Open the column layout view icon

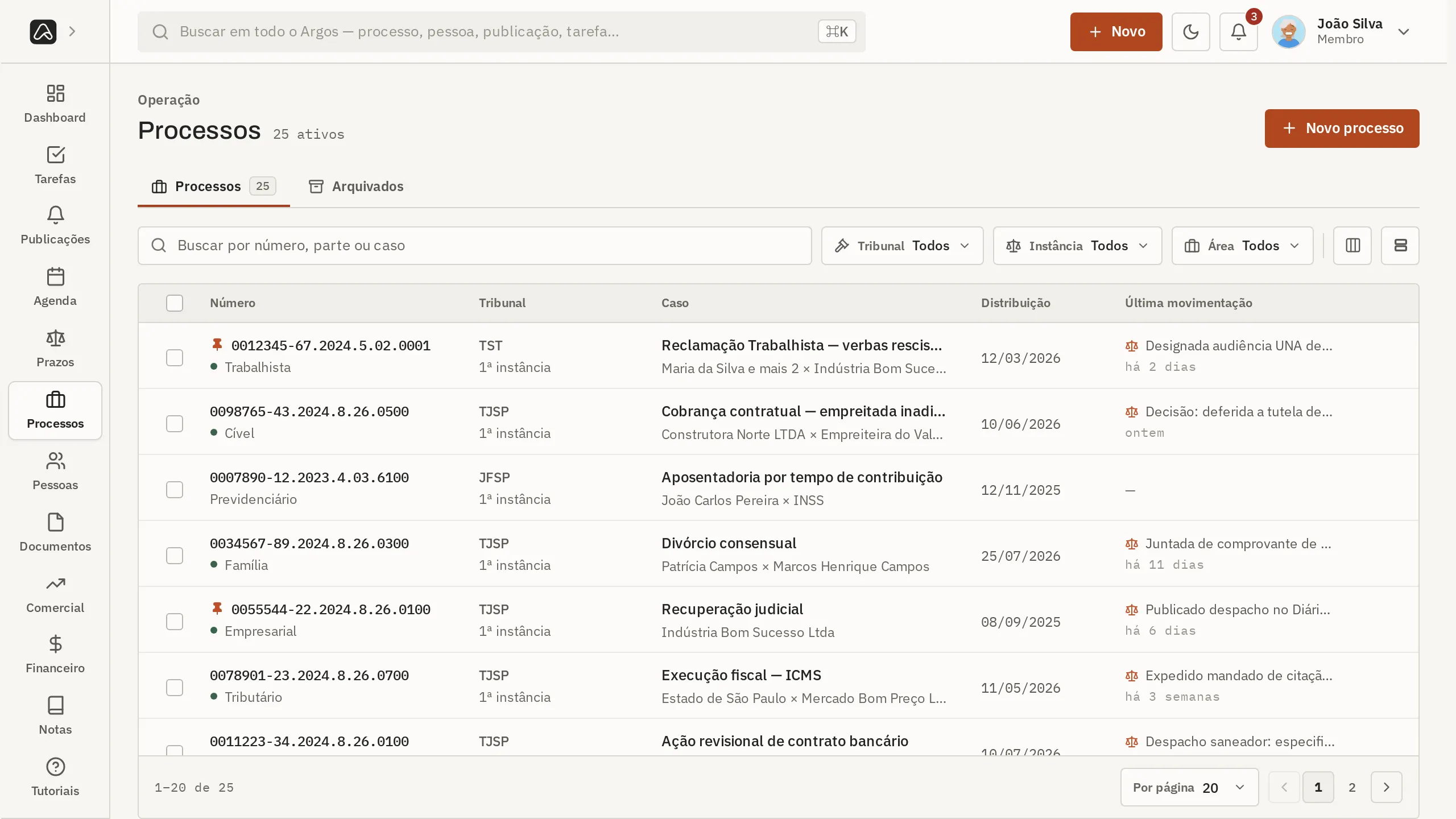click(1352, 246)
